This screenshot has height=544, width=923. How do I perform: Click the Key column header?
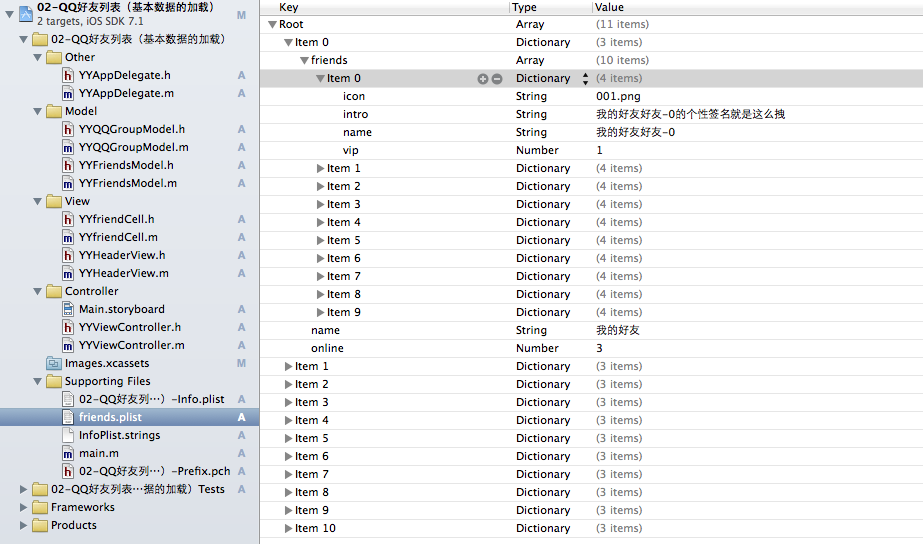288,7
